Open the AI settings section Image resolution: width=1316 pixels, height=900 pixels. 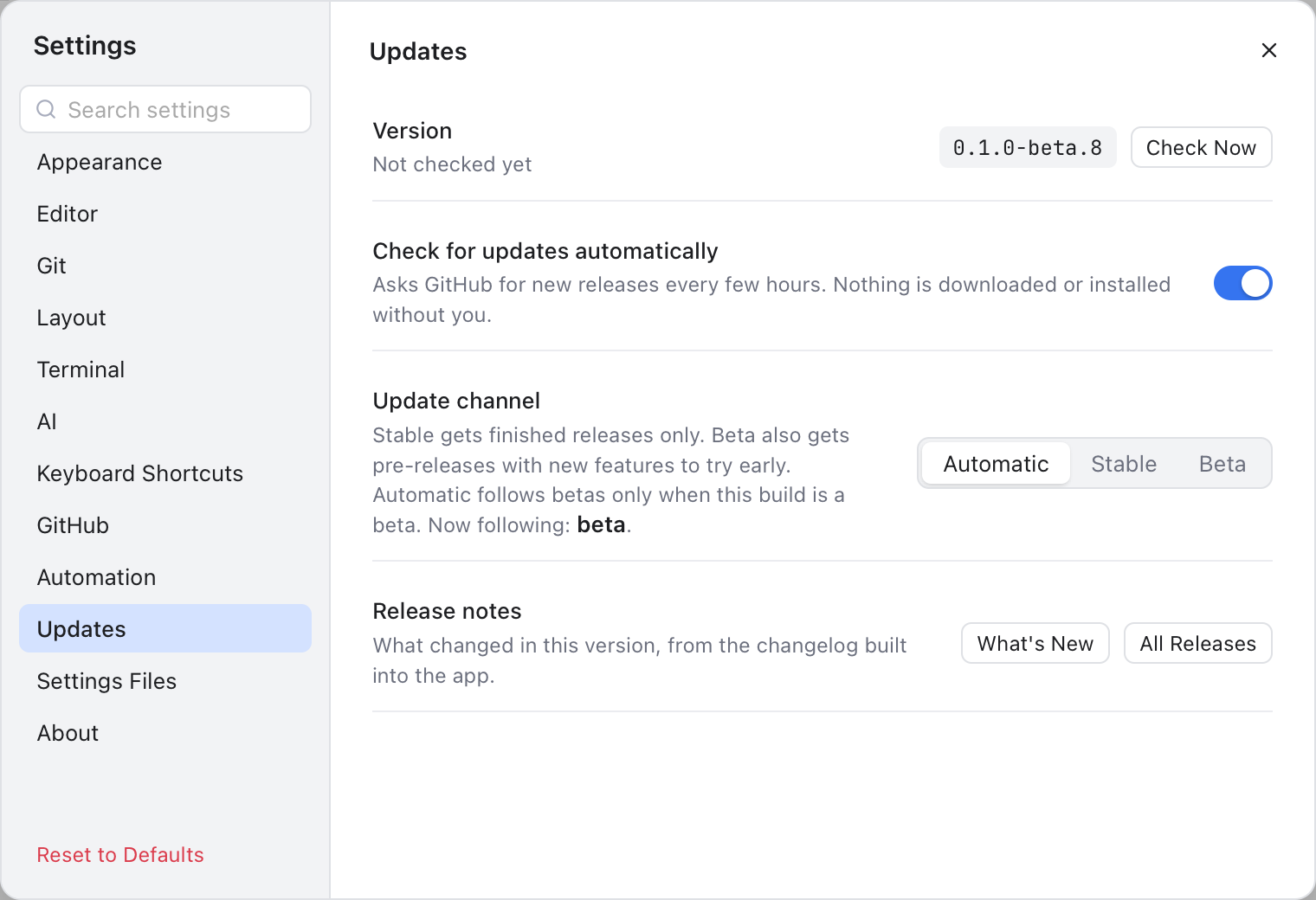click(165, 421)
